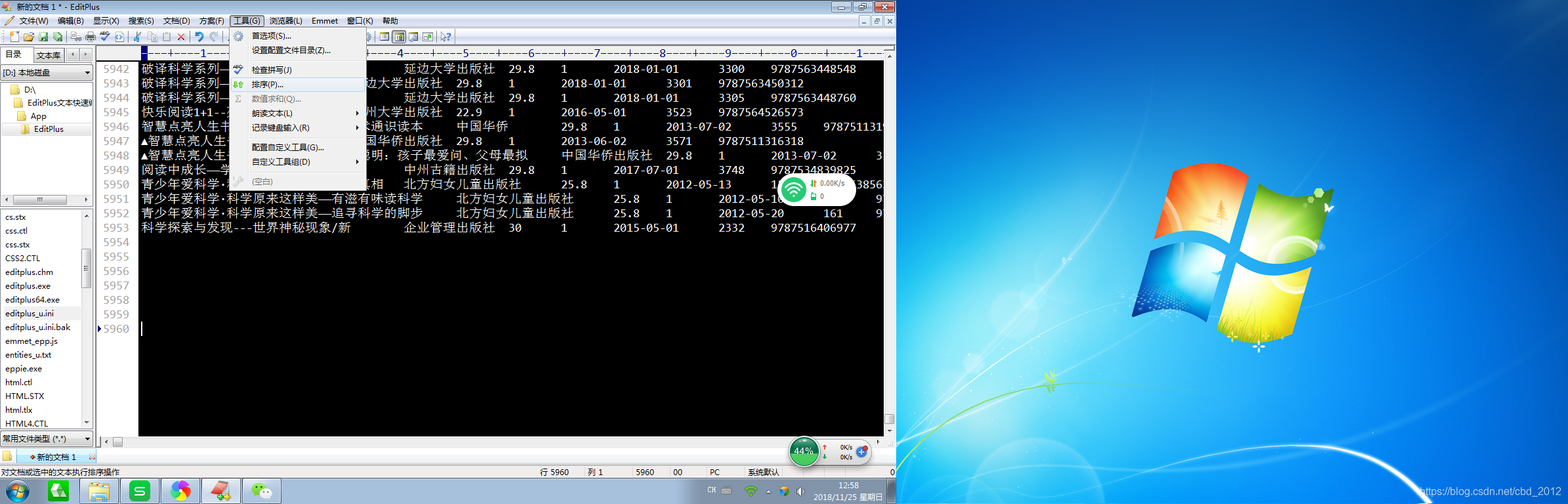Select file editplus.exe in file list
1568x504 pixels.
click(28, 286)
